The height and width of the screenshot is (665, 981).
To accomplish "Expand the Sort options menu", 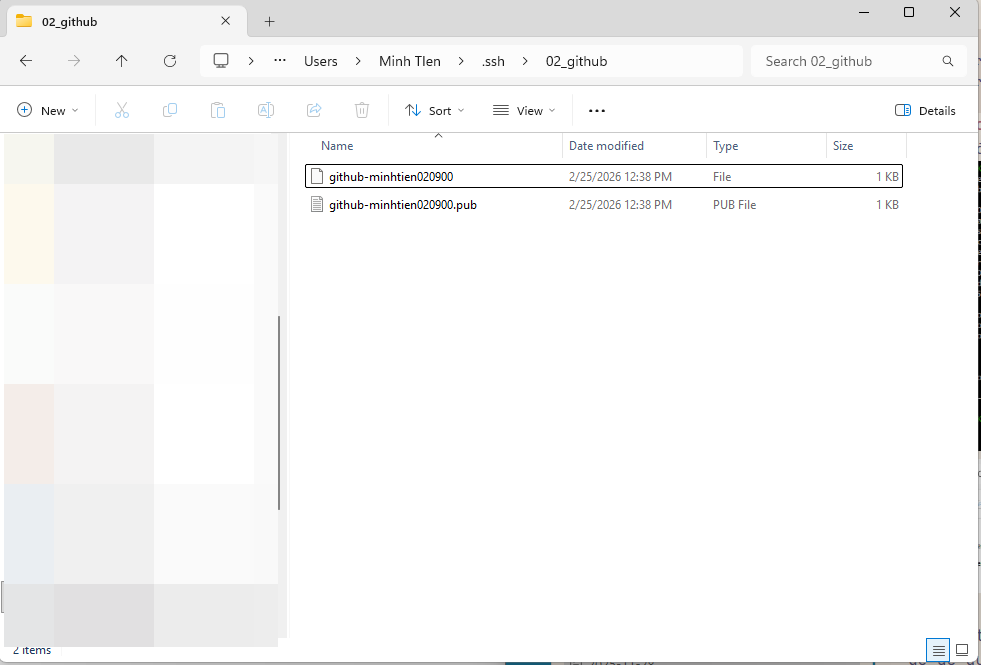I will pyautogui.click(x=435, y=110).
